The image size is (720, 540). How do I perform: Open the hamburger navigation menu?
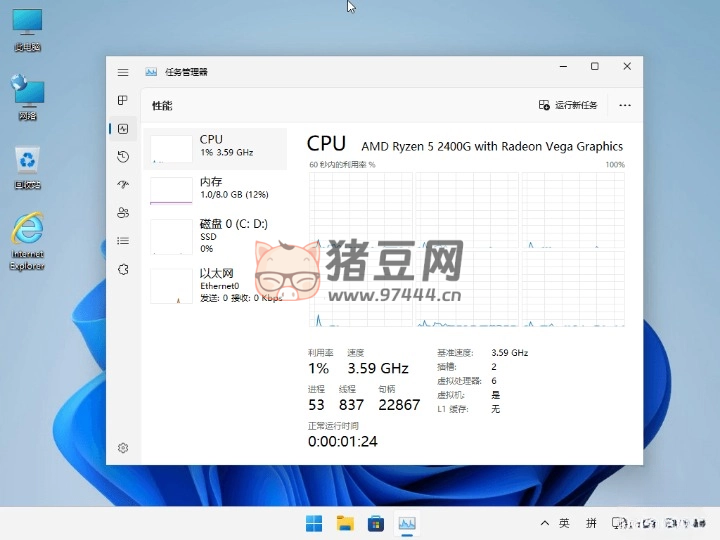click(123, 72)
